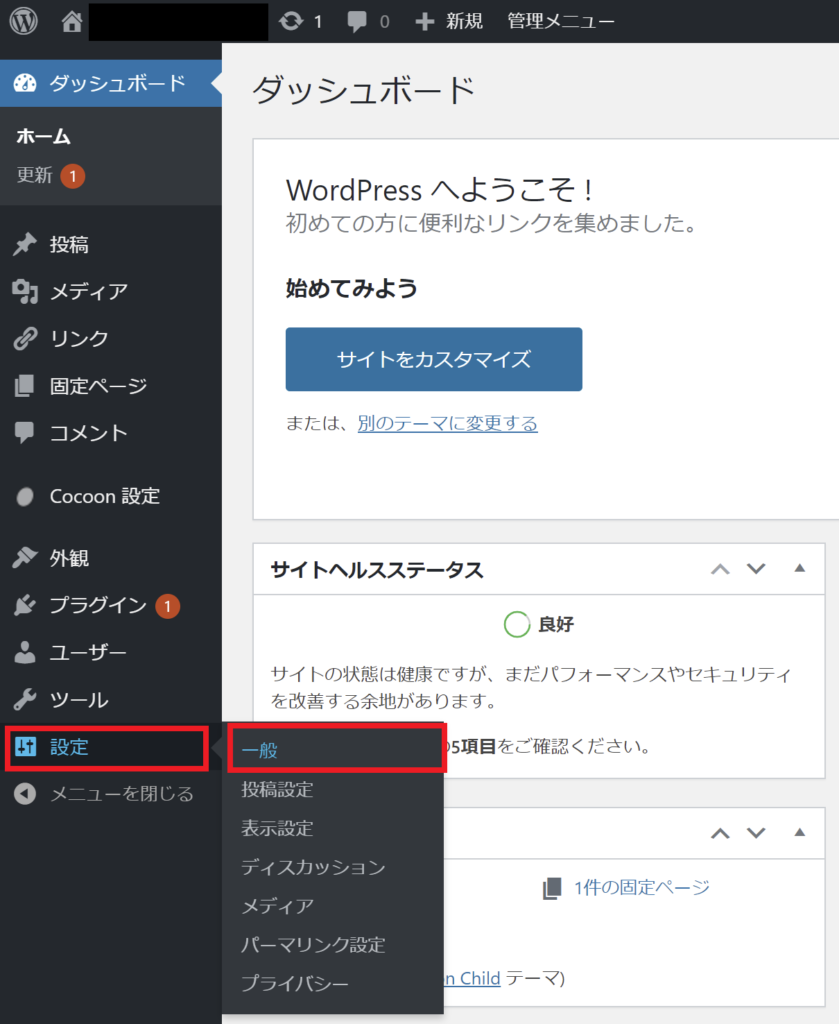Click the 外観 paintbrush icon

click(25, 558)
